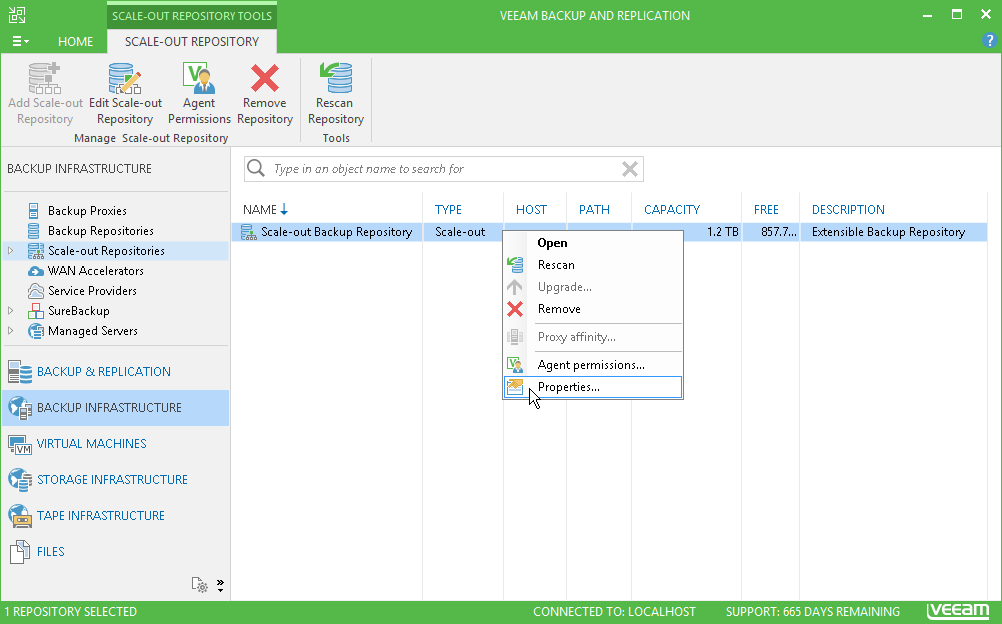
Task: Click CONNECTED TO: LOCALHOST status text
Action: (x=614, y=612)
